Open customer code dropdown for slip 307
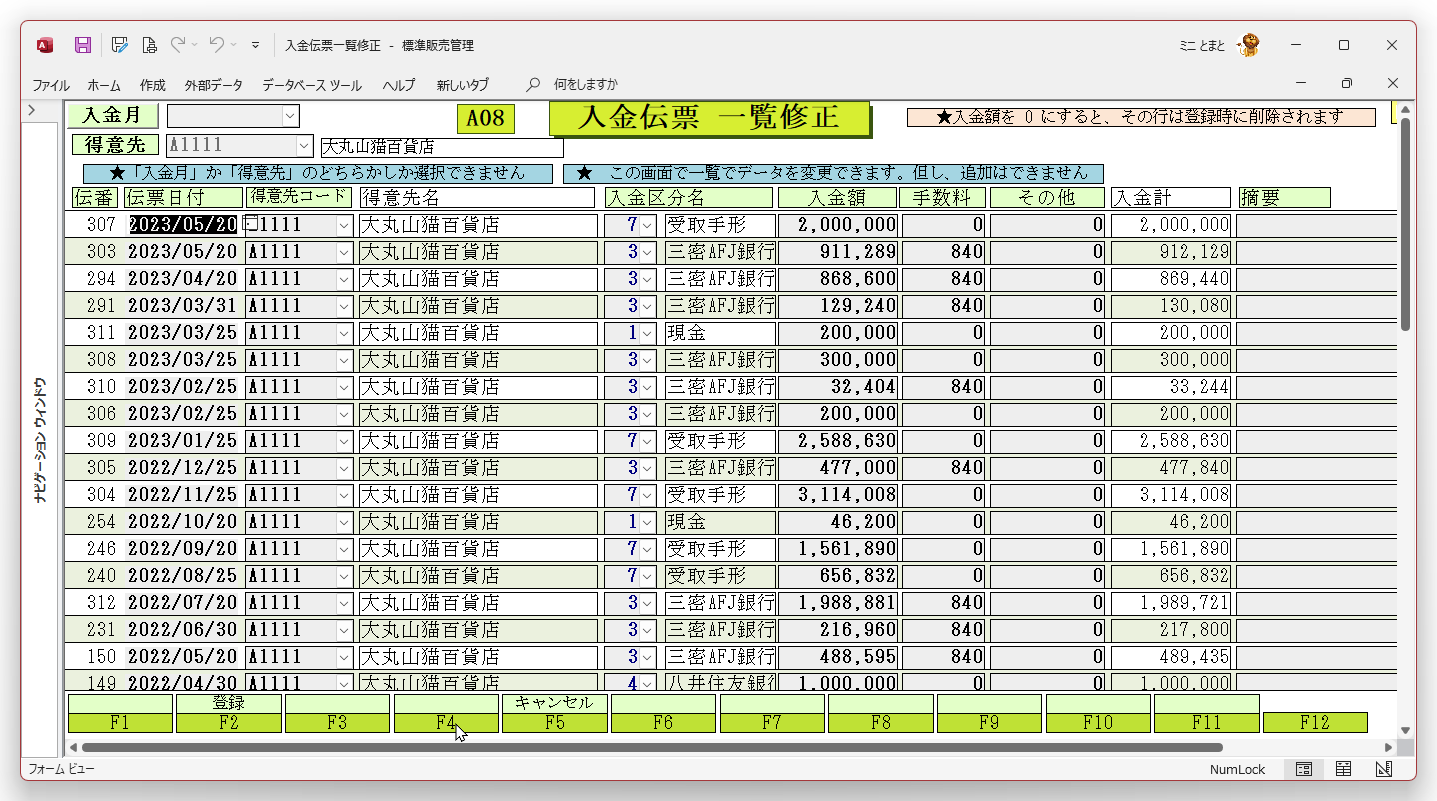 pos(345,225)
